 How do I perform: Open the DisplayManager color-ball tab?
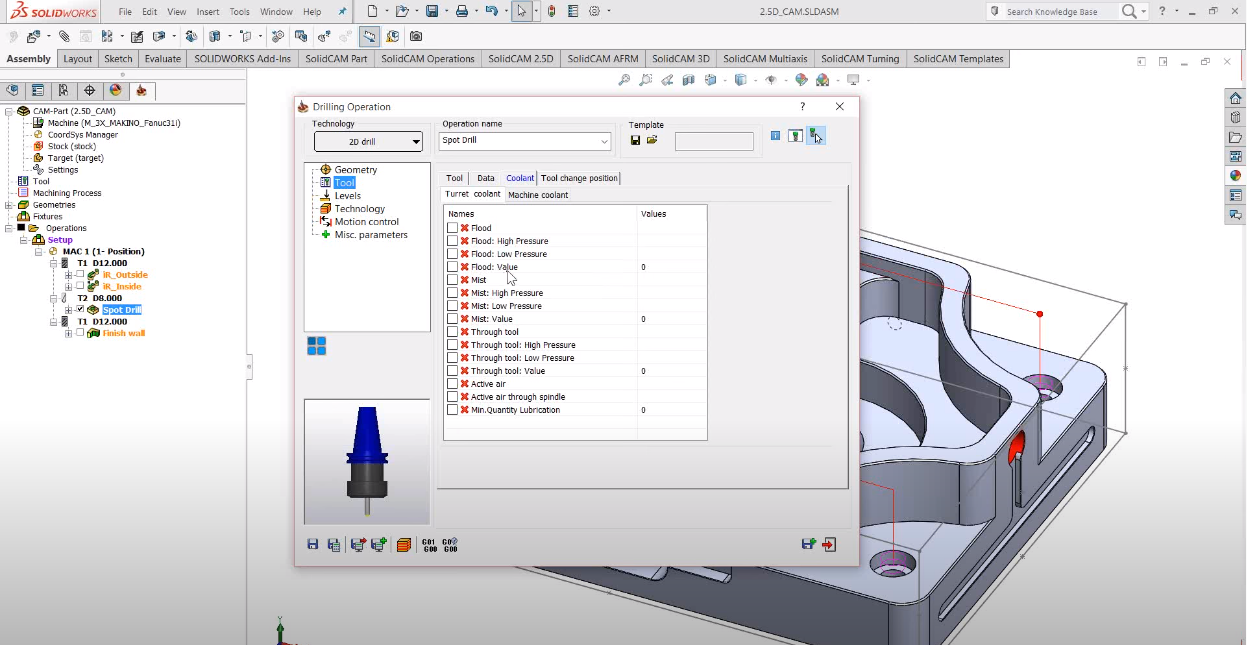(x=116, y=90)
